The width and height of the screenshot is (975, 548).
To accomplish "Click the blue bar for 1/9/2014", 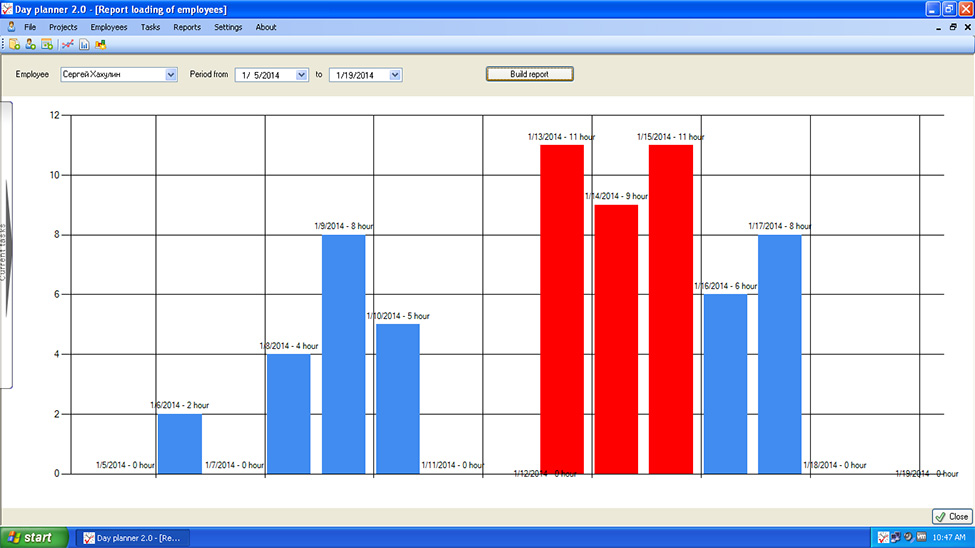I will point(344,354).
